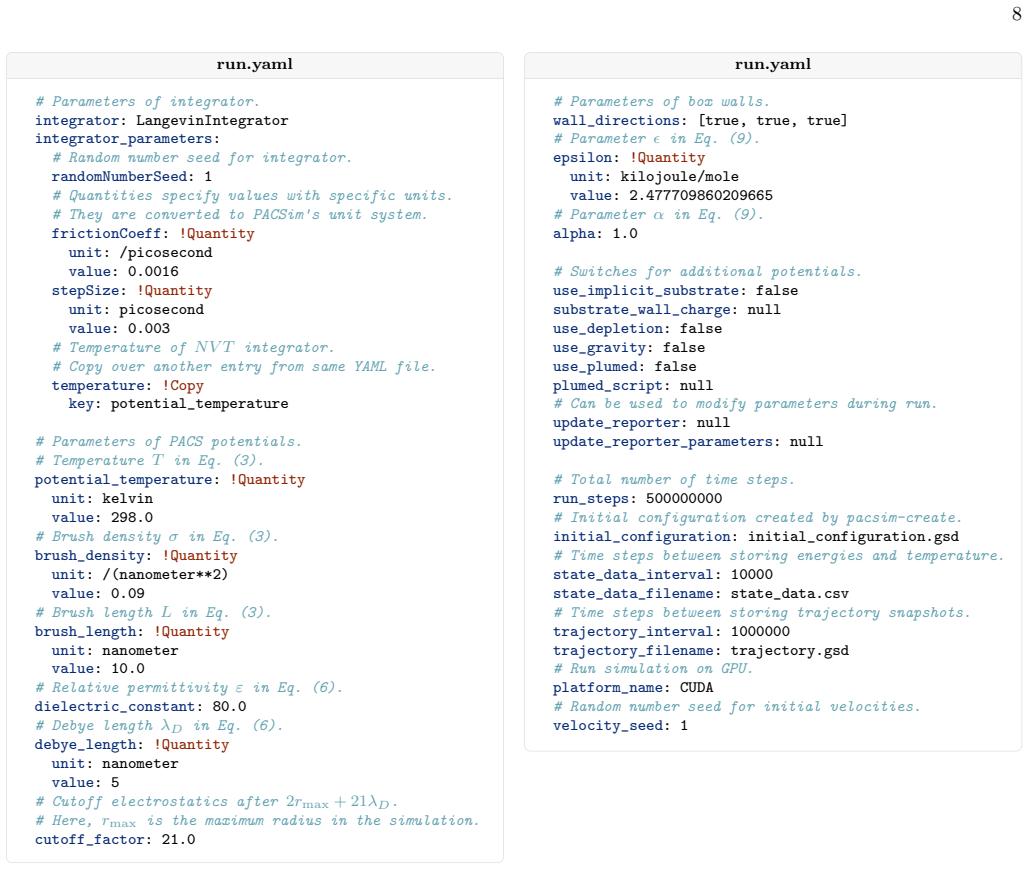This screenshot has height=869, width=1028.
Task: Click the right run.yaml title header
Action: 772,65
